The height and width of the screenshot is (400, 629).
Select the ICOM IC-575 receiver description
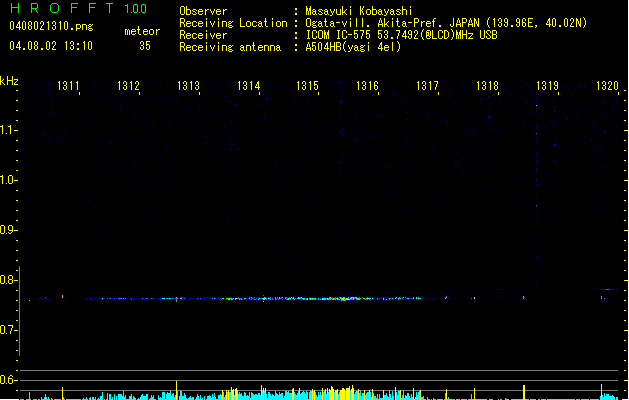click(402, 35)
